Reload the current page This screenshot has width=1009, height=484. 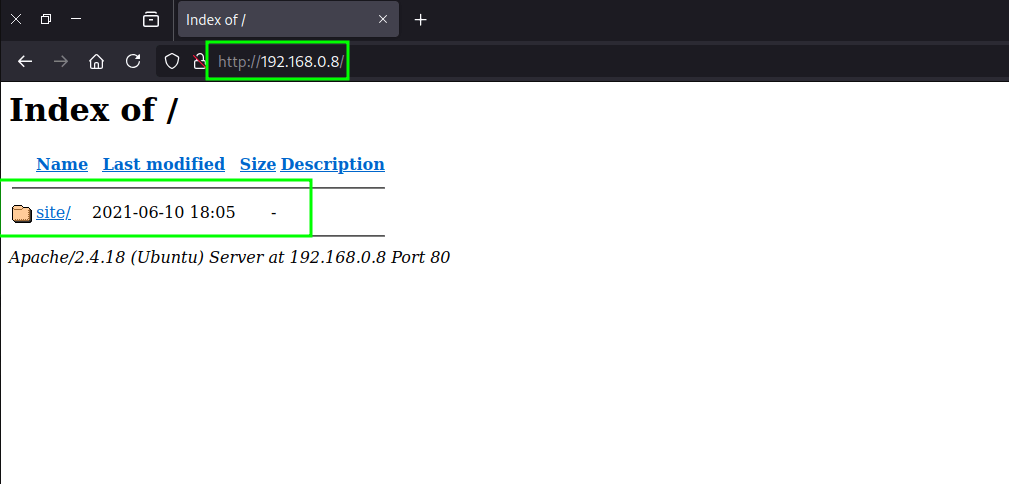point(132,62)
